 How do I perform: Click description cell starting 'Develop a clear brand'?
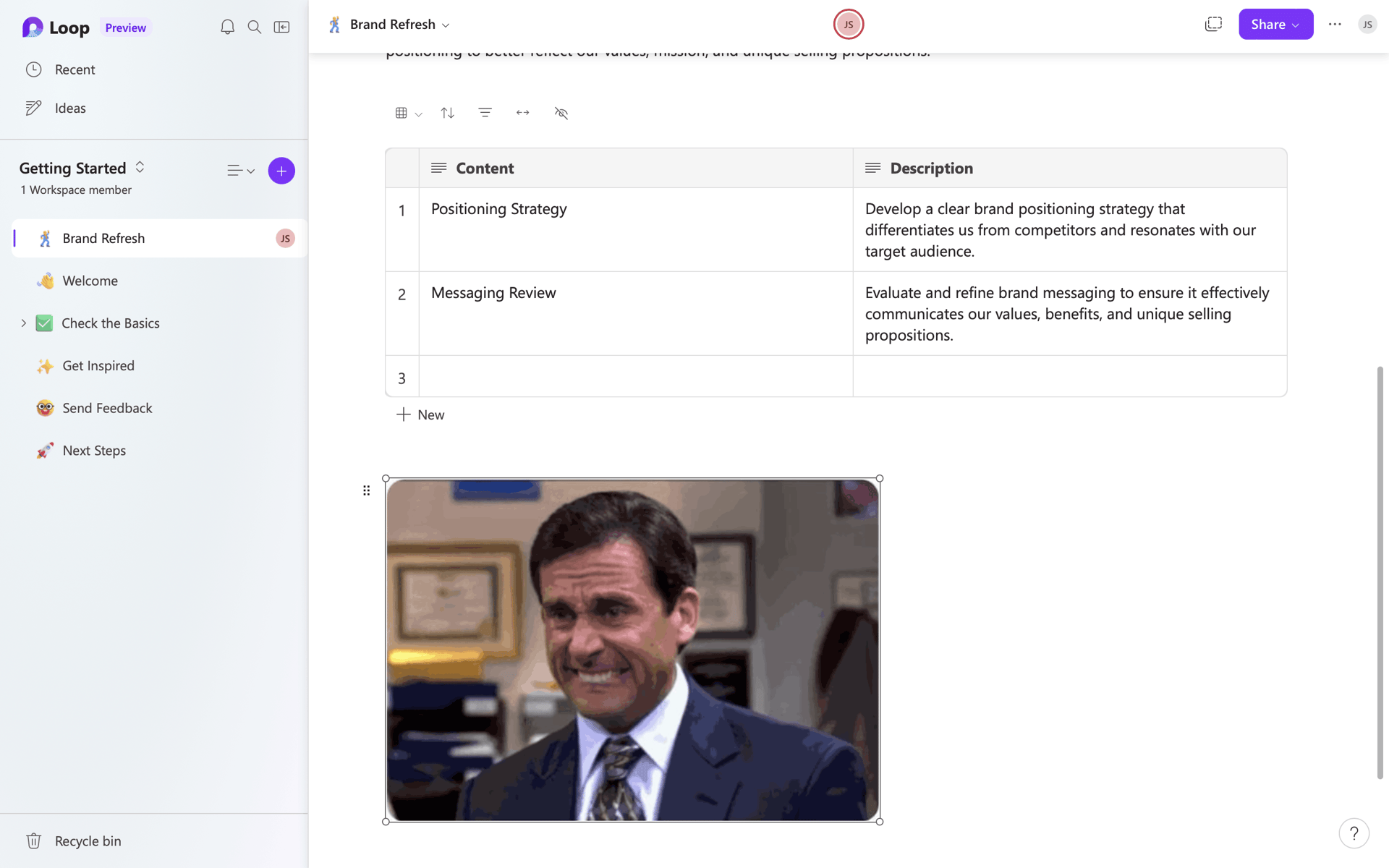pyautogui.click(x=1070, y=229)
